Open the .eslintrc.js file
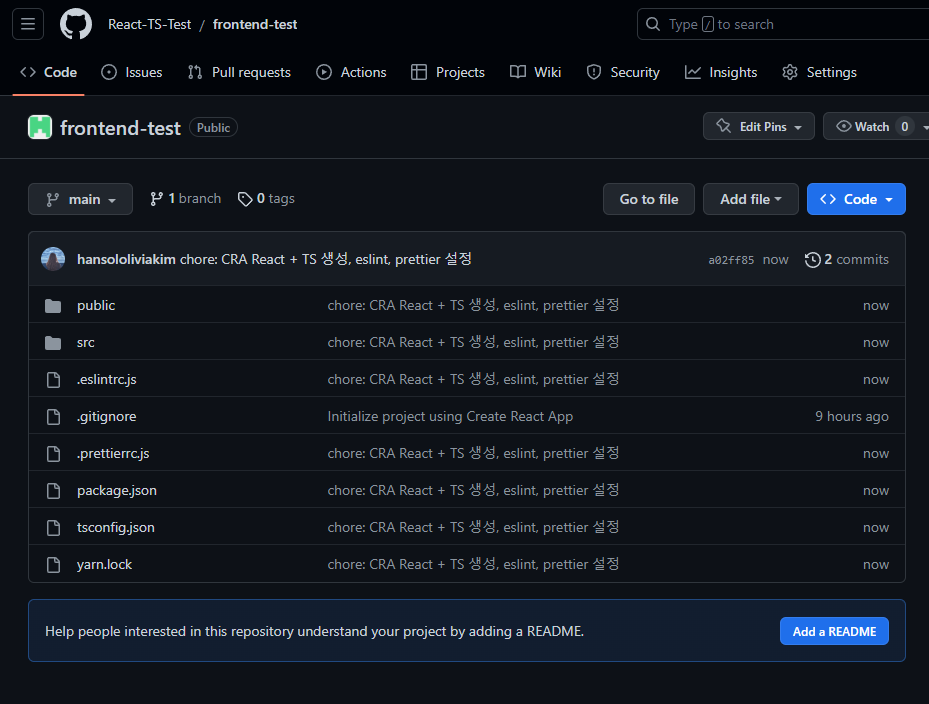Image resolution: width=929 pixels, height=704 pixels. [107, 380]
